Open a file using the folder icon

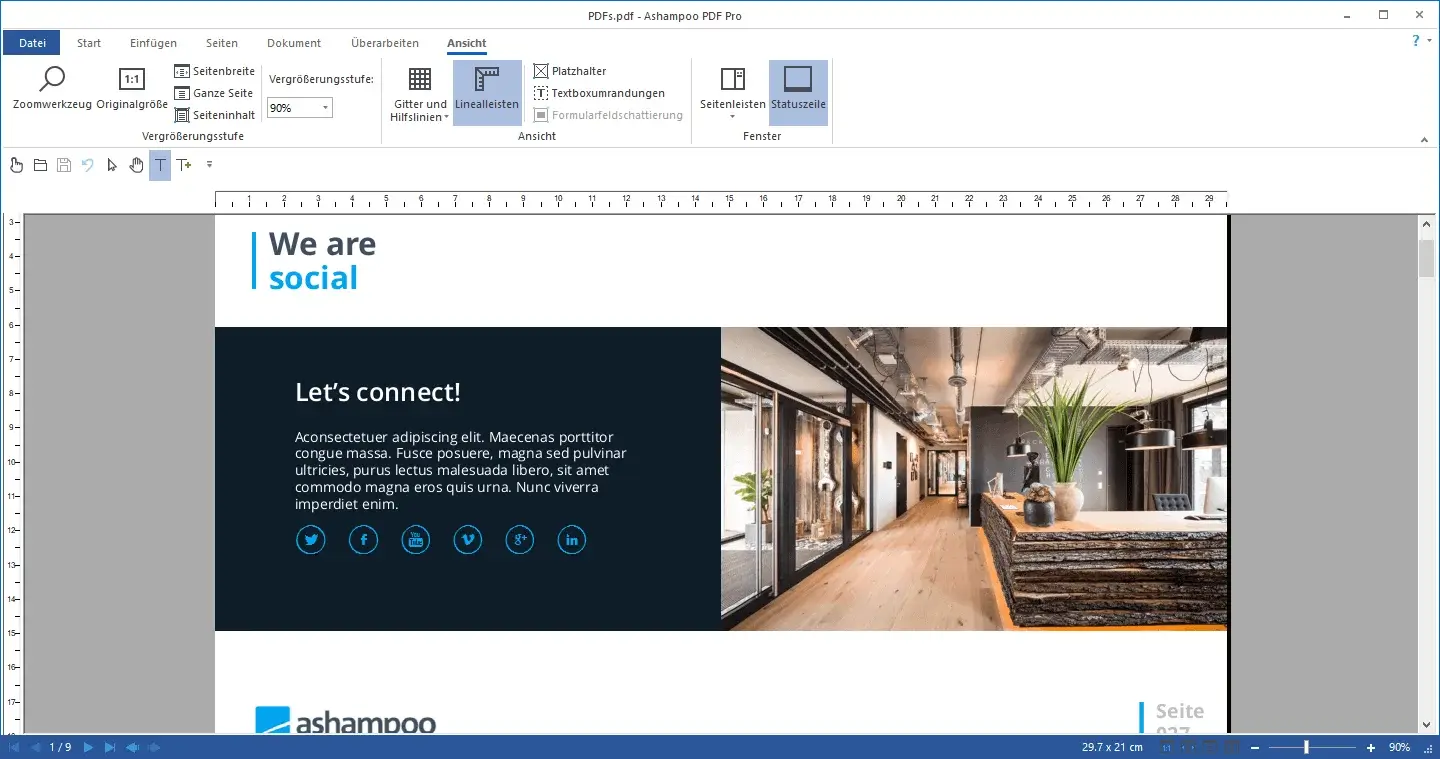40,165
